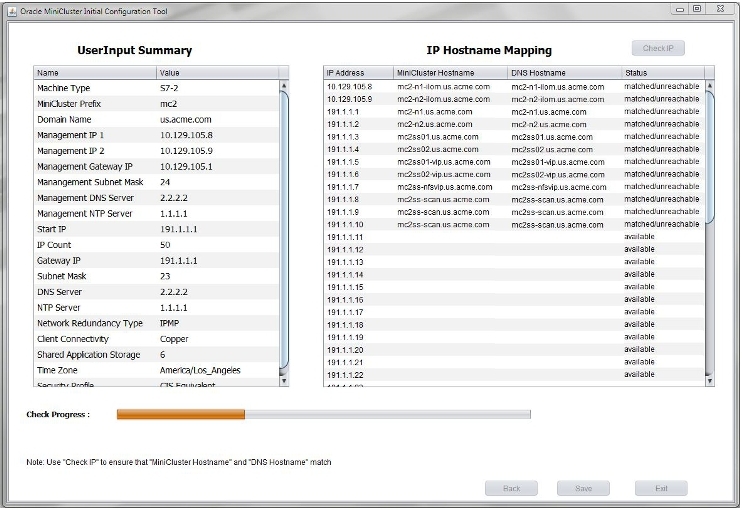Image resolution: width=742 pixels, height=510 pixels.
Task: Click the MiniCluster Hostname column header
Action: [x=450, y=73]
